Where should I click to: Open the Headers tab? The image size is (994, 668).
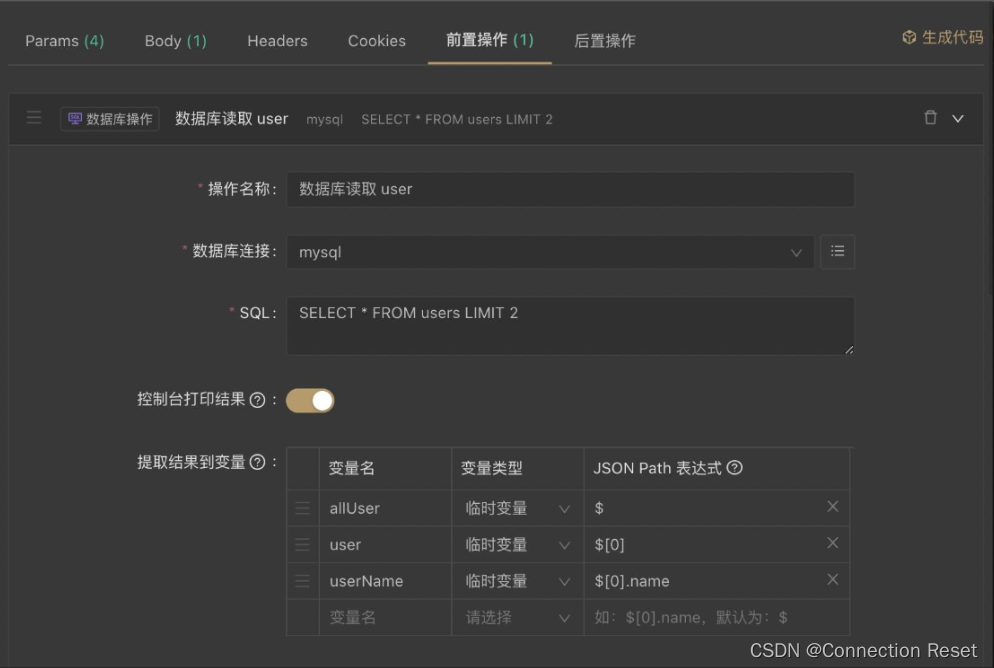[x=277, y=41]
